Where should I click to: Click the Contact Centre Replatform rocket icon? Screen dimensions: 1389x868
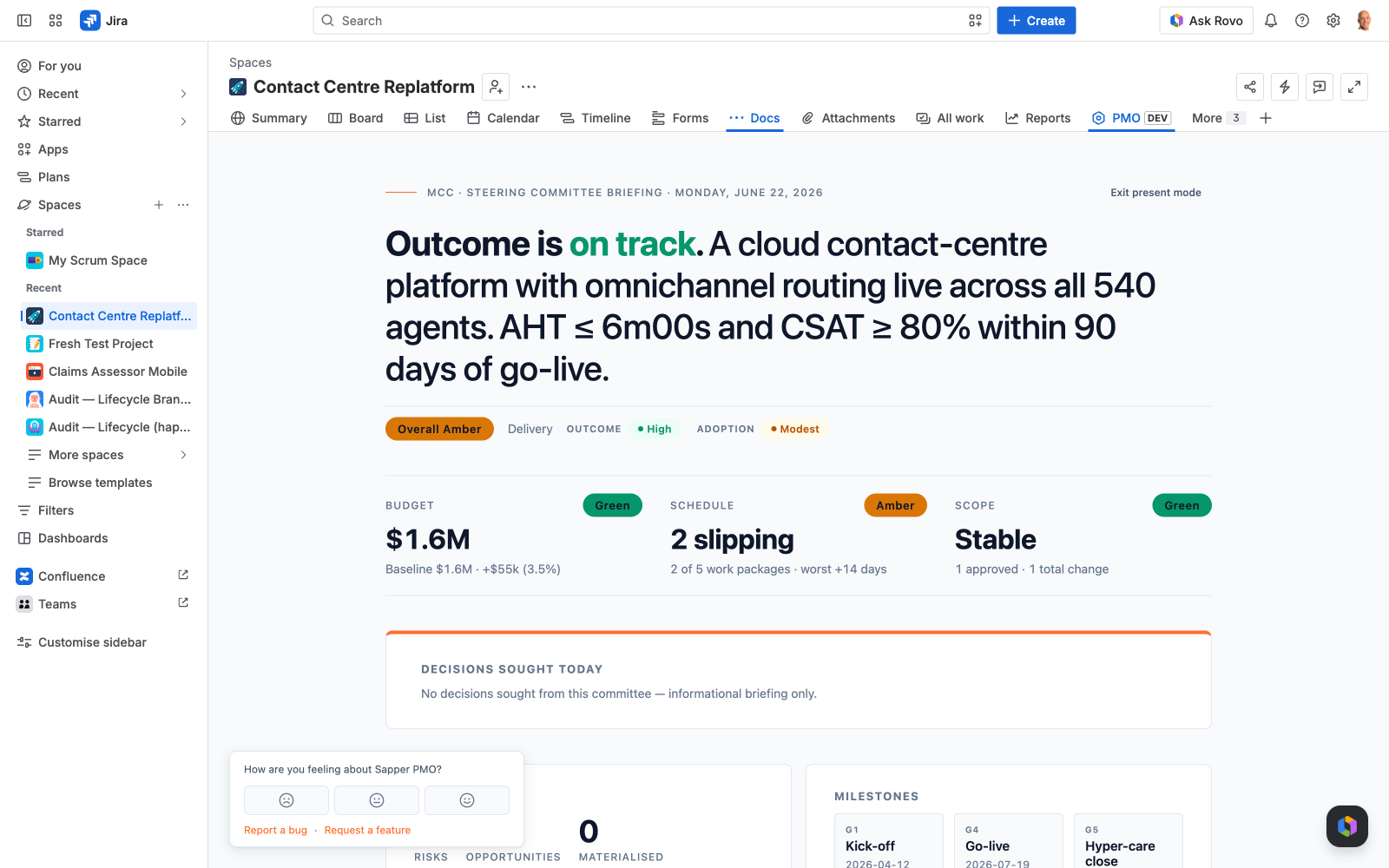coord(238,87)
